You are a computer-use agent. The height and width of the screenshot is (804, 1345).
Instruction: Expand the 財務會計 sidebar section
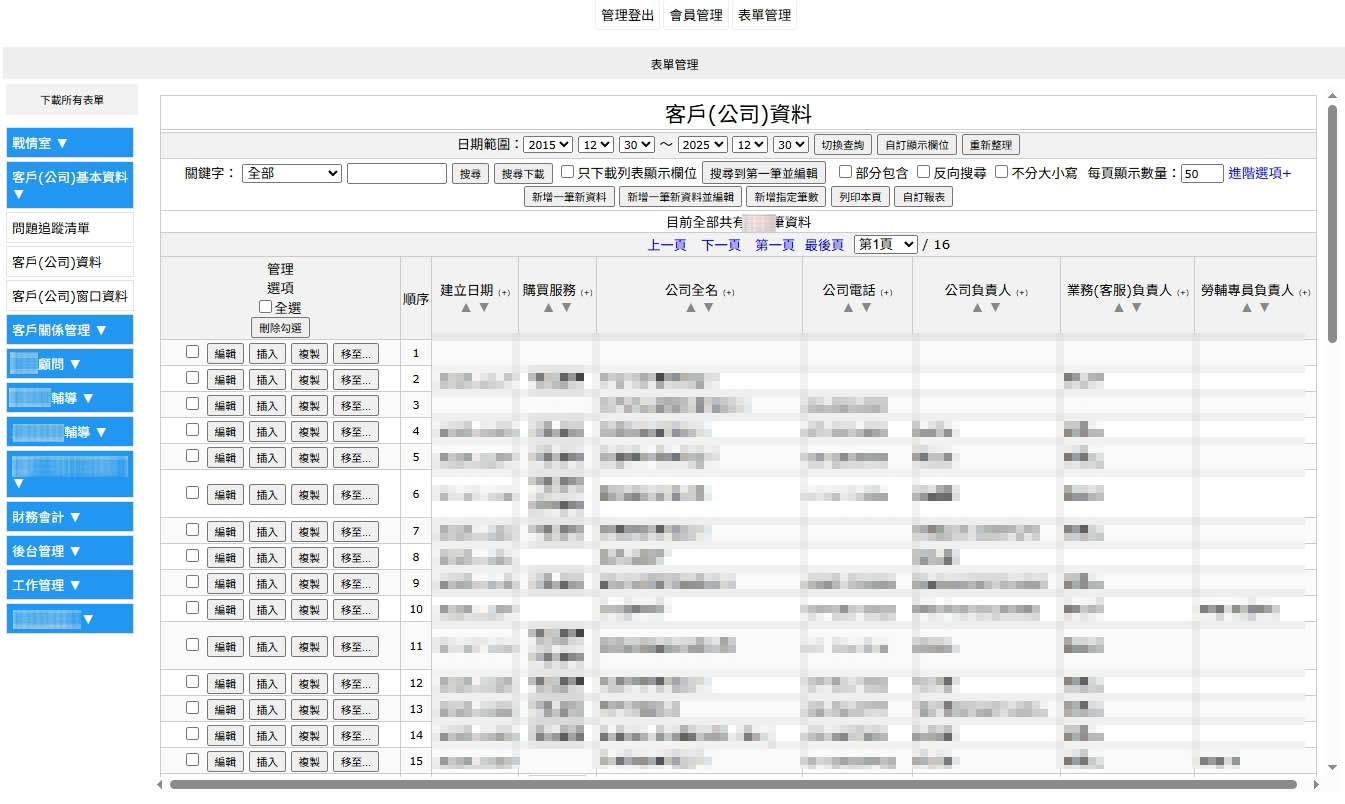[70, 517]
